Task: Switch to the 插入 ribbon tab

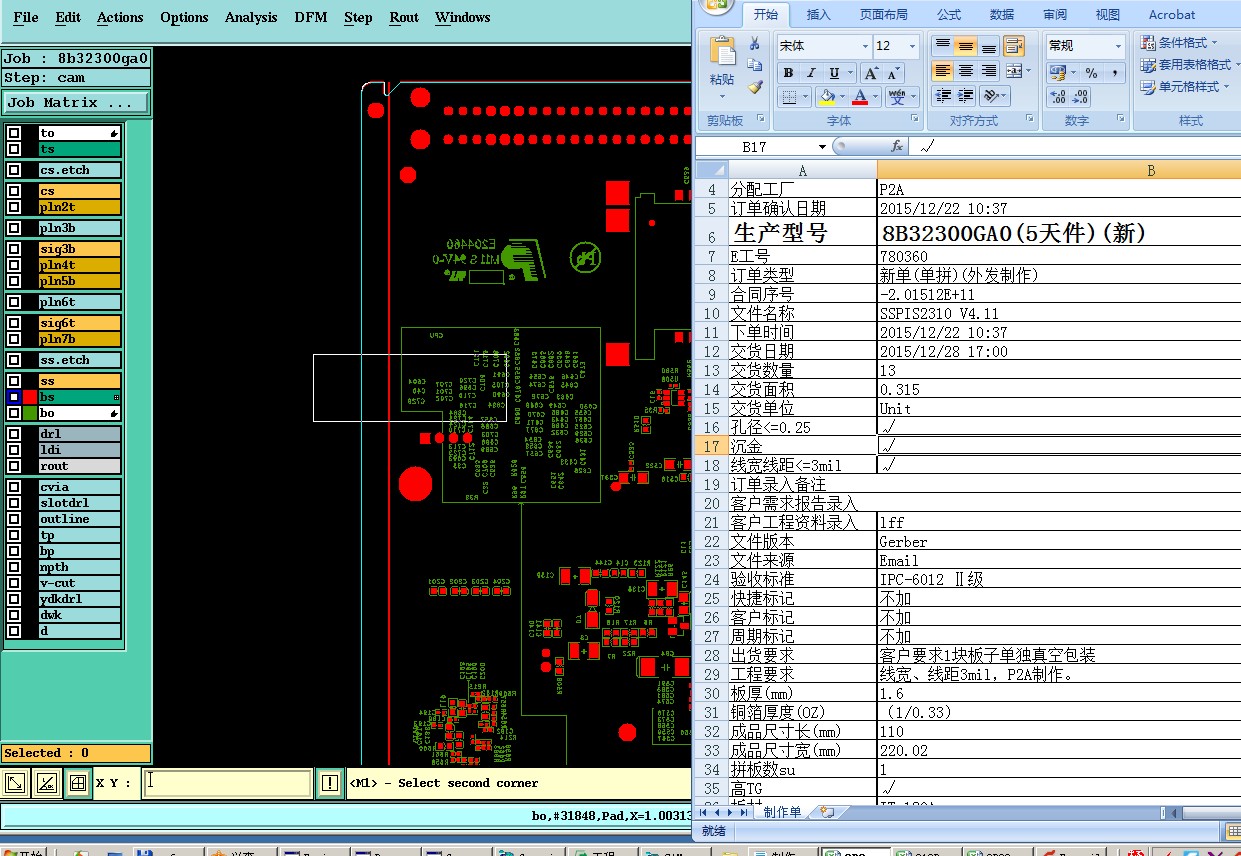Action: click(818, 15)
